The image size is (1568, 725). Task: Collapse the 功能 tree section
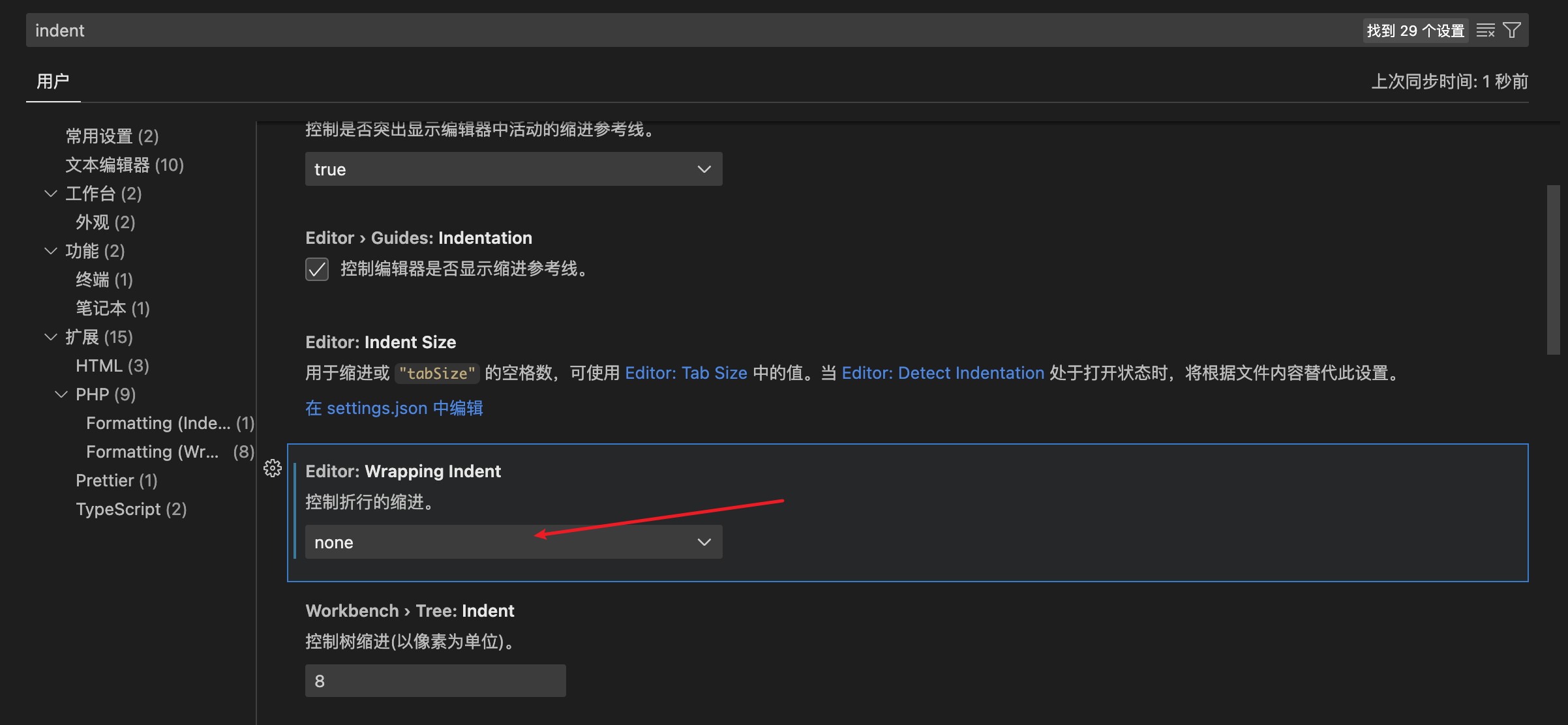point(51,251)
